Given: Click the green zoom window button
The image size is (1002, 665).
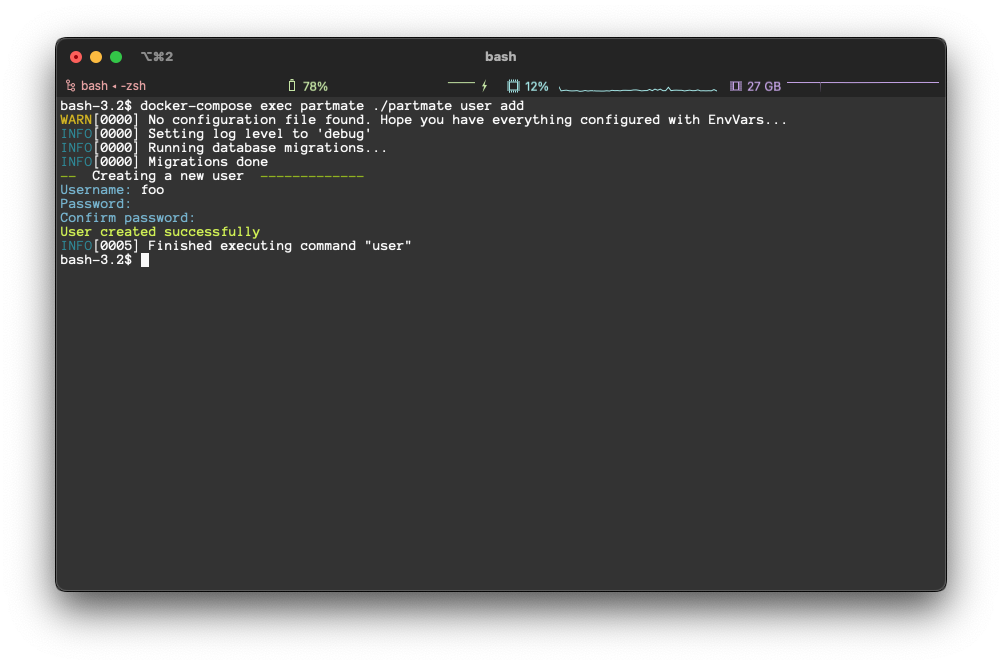Looking at the screenshot, I should (x=116, y=57).
